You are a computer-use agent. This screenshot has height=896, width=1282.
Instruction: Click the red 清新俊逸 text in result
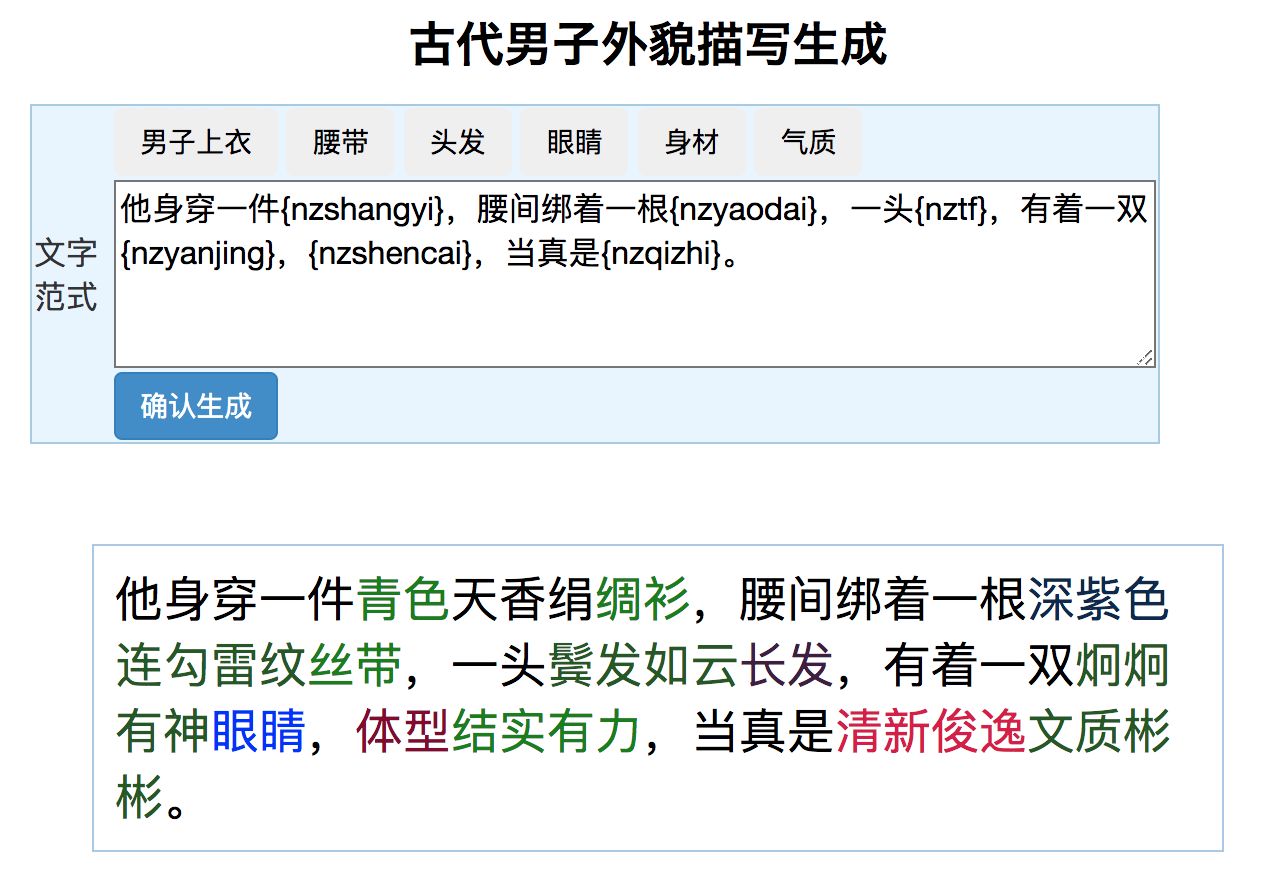point(931,733)
